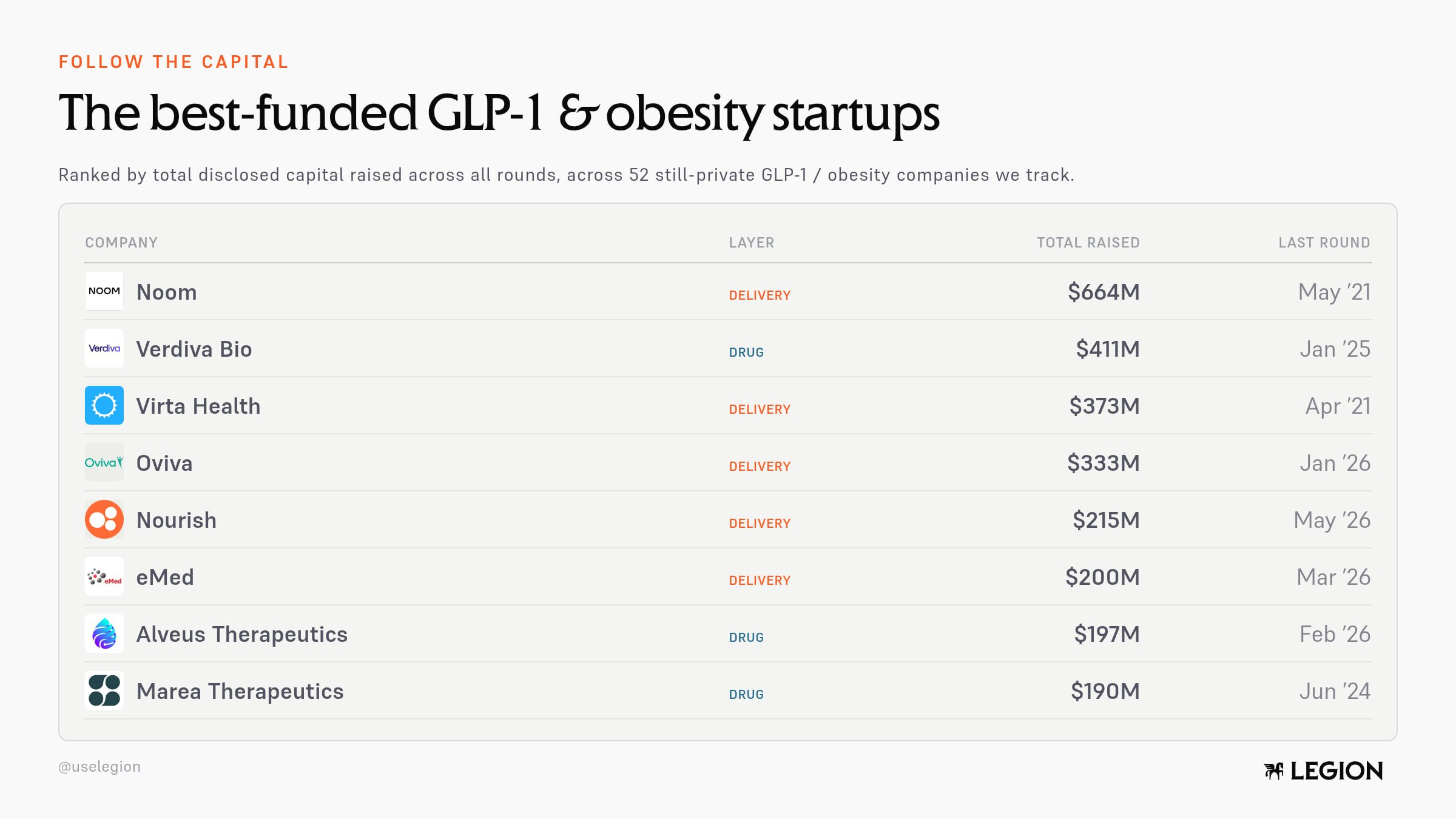Click the eMed logo icon
This screenshot has height=819, width=1456.
(104, 576)
